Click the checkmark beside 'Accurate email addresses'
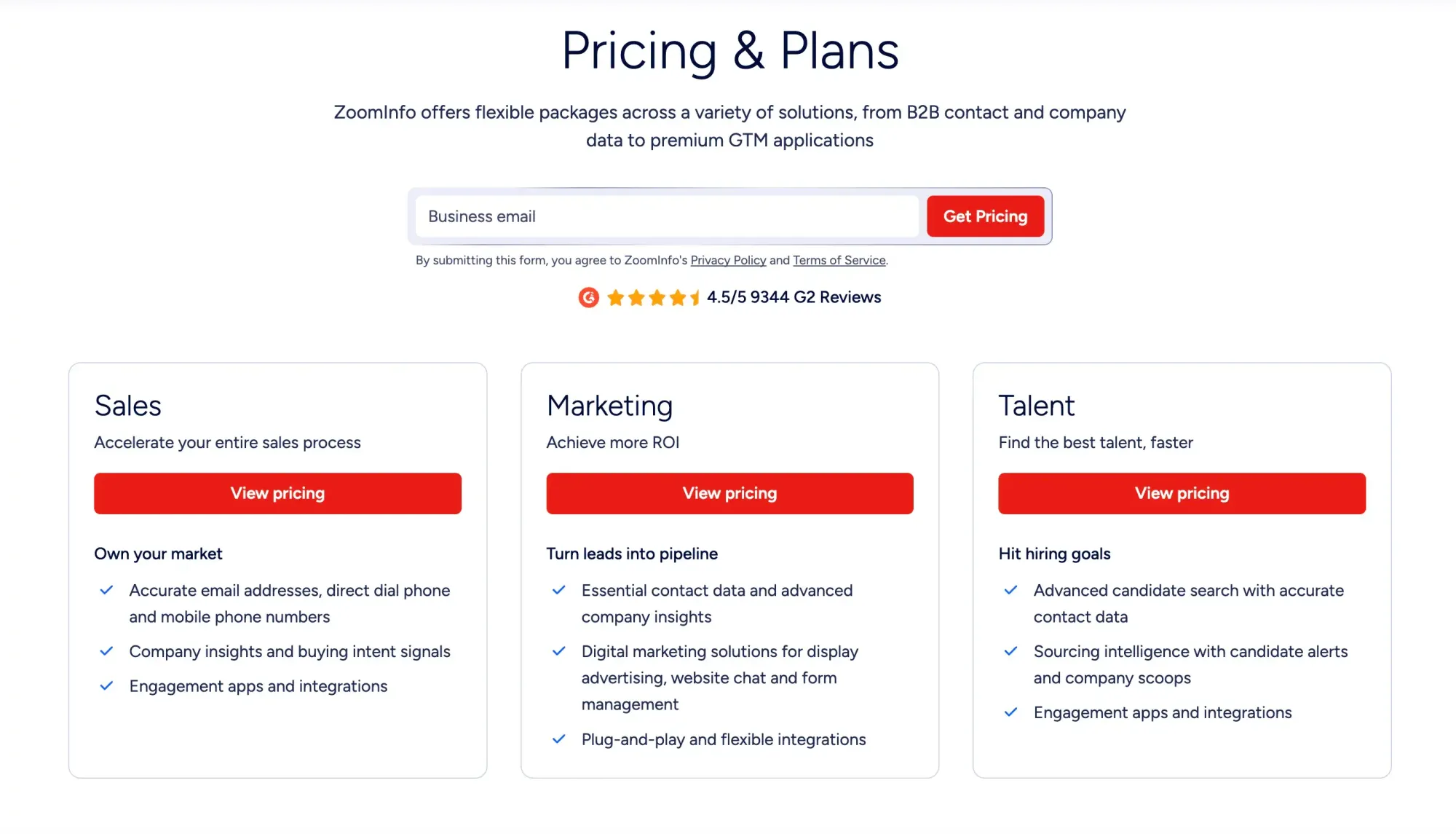1456x834 pixels. 107,590
